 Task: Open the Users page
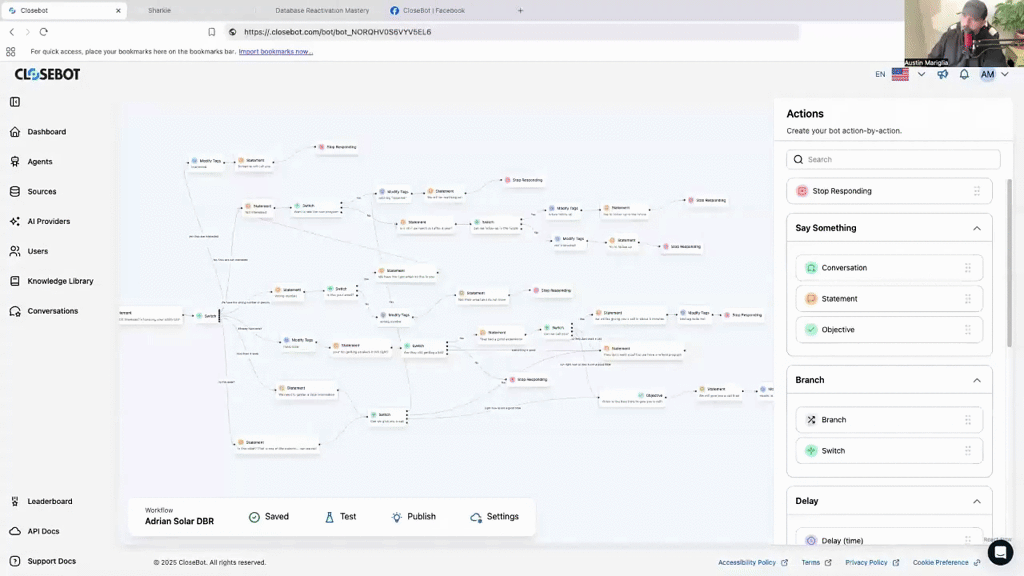click(37, 251)
